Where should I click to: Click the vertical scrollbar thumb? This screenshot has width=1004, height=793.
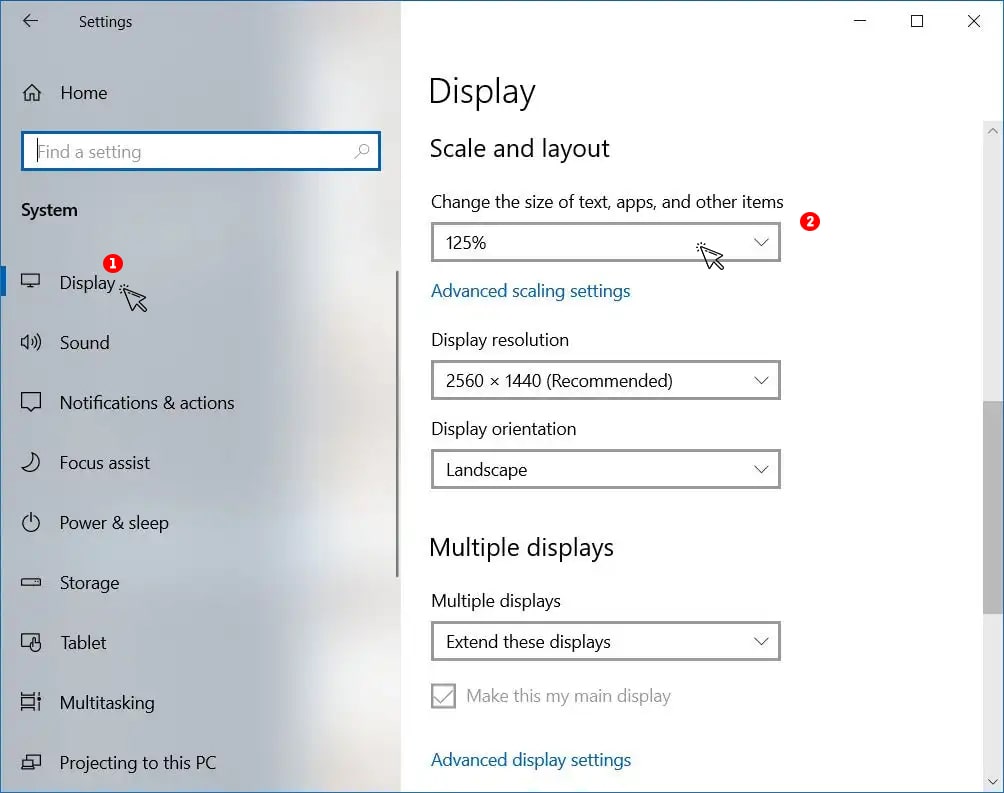tap(992, 507)
